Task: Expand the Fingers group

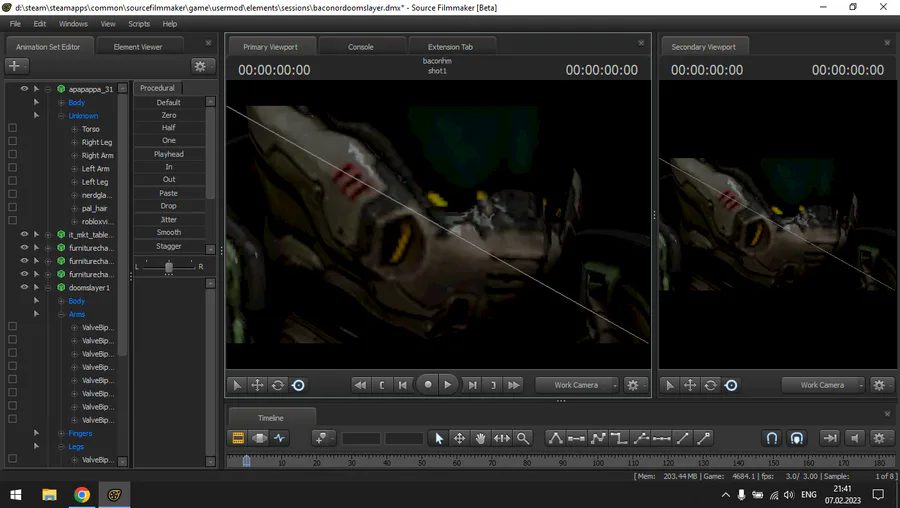Action: click(61, 433)
